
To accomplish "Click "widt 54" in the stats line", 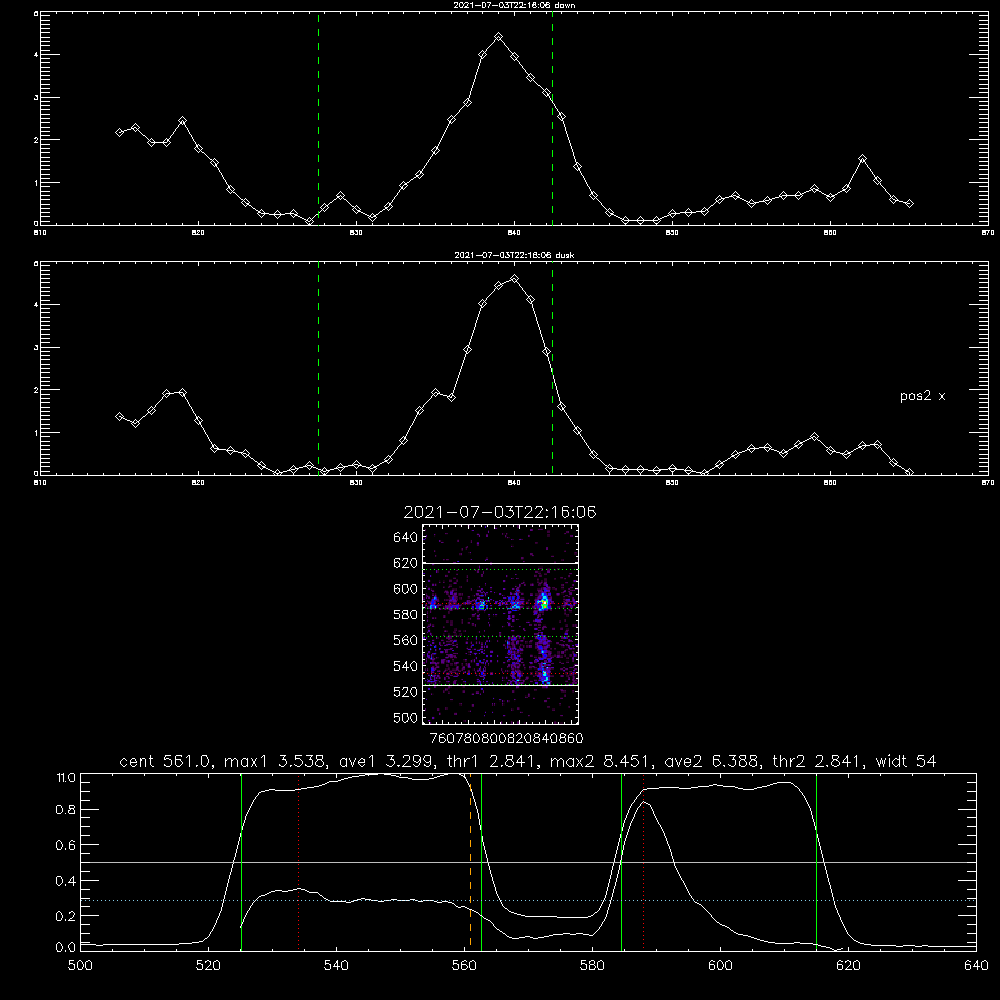I will click(906, 761).
